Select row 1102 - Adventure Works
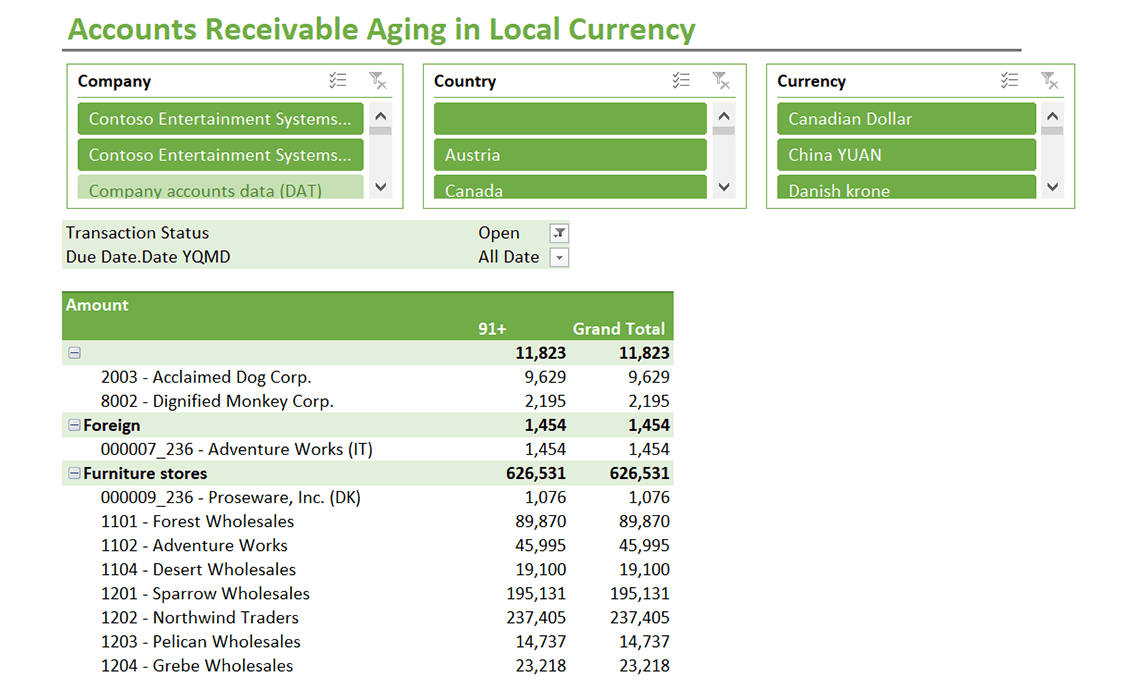This screenshot has height=687, width=1140. point(367,545)
